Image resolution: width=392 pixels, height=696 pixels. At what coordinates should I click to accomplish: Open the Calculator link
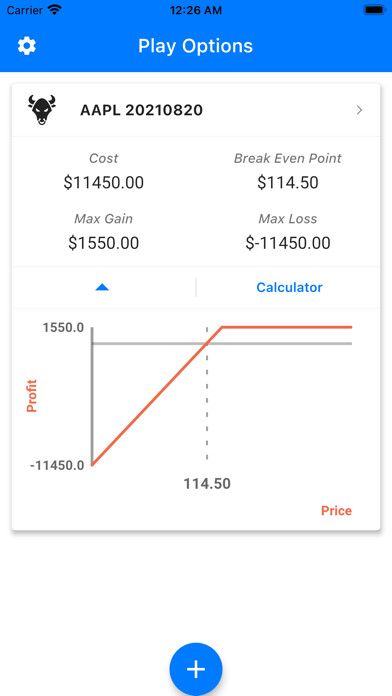(289, 287)
